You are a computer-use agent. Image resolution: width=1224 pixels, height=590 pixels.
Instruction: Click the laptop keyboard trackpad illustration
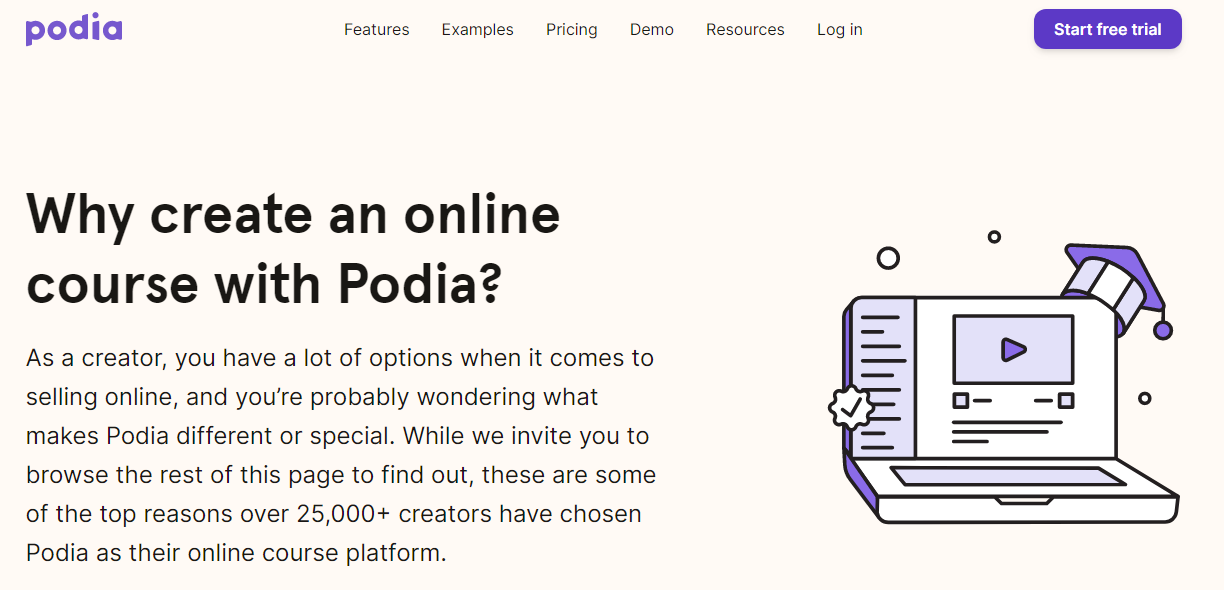(1008, 476)
